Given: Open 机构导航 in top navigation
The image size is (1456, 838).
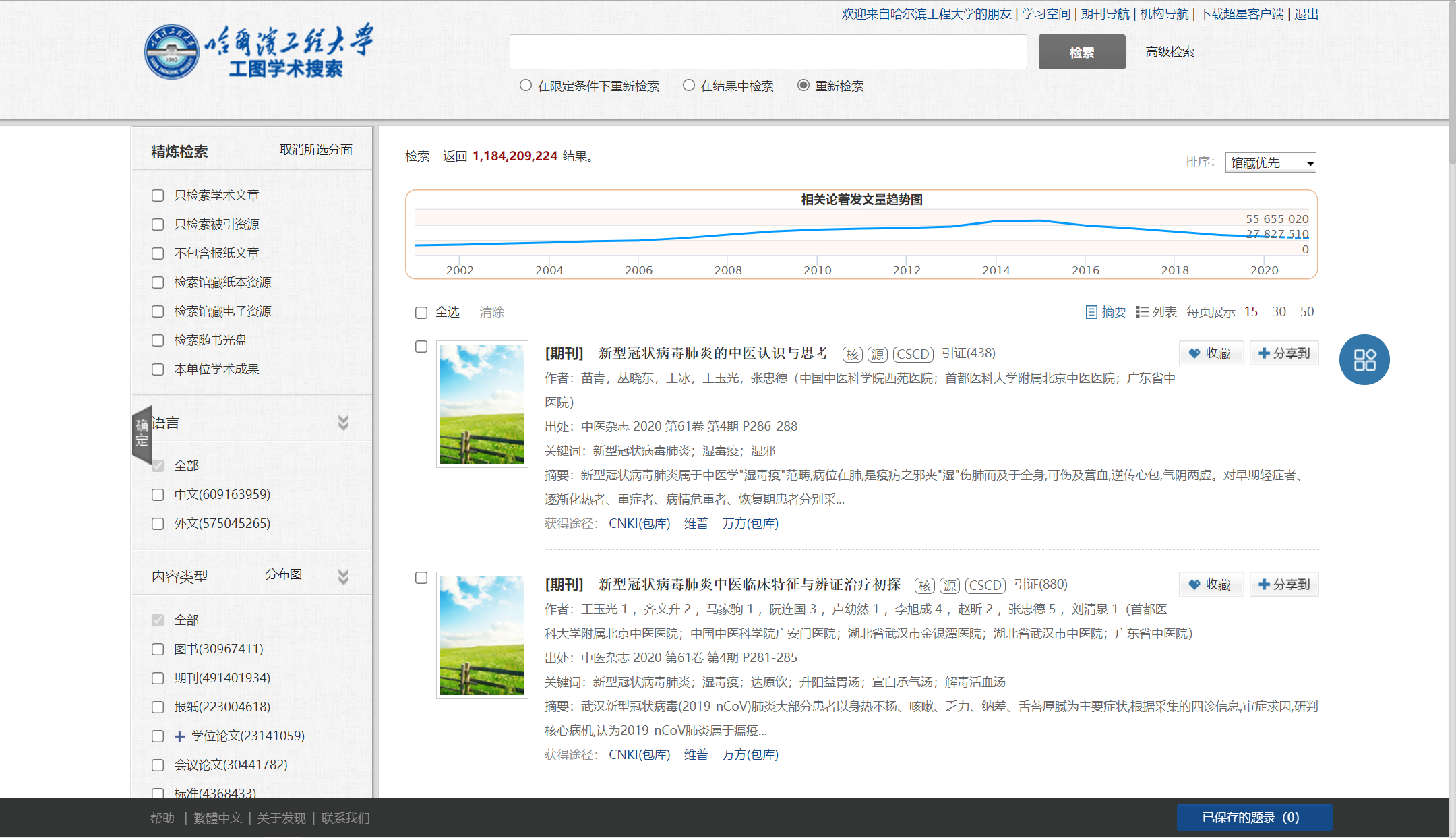Looking at the screenshot, I should coord(1164,14).
